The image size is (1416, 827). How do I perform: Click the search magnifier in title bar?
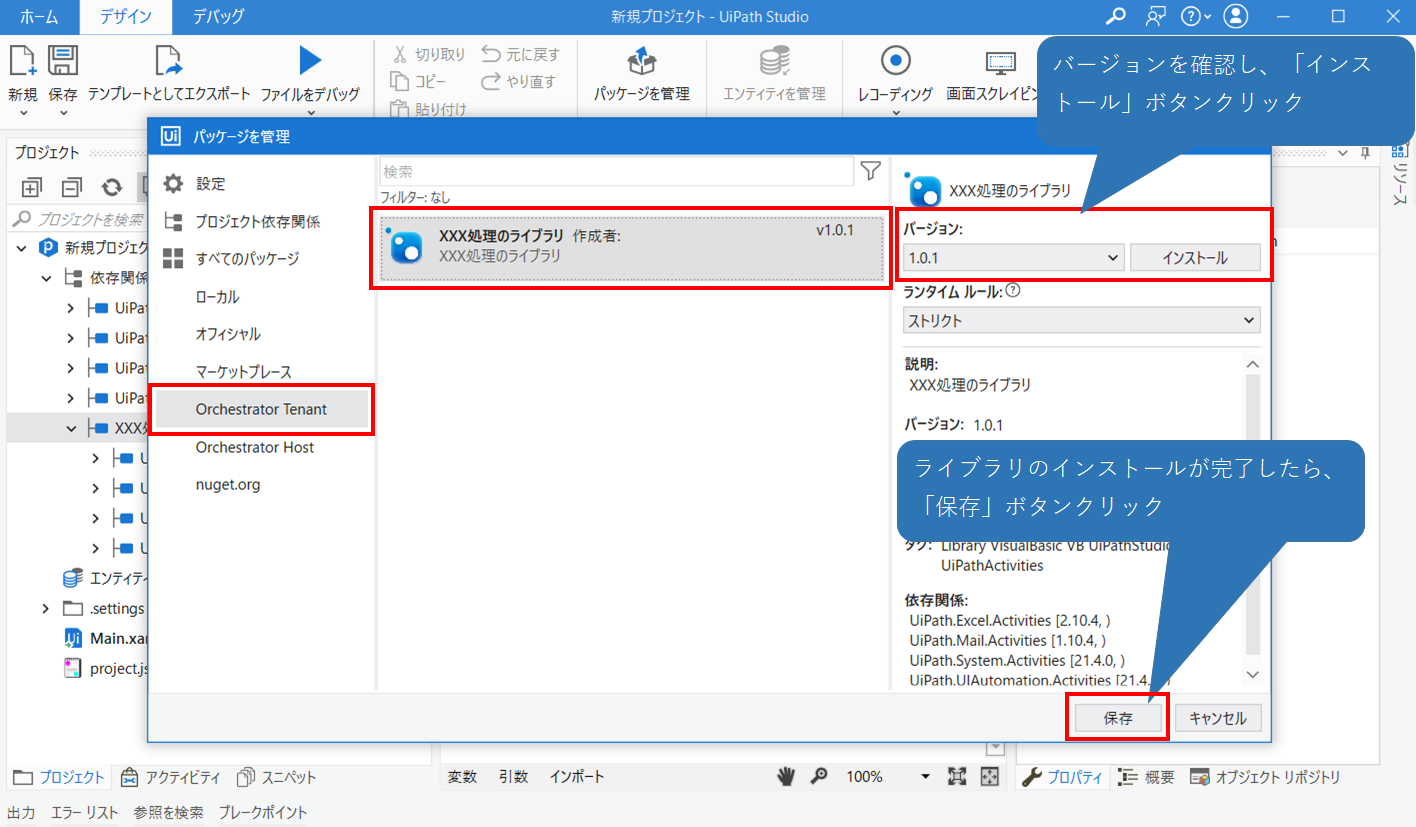[x=1116, y=16]
